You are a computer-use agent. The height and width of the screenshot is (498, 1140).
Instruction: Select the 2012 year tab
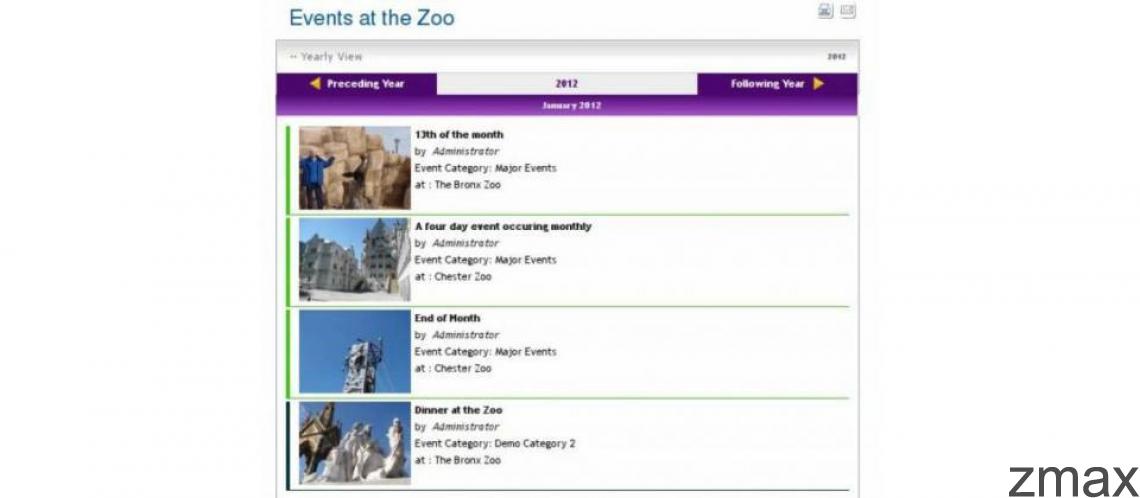(x=567, y=84)
